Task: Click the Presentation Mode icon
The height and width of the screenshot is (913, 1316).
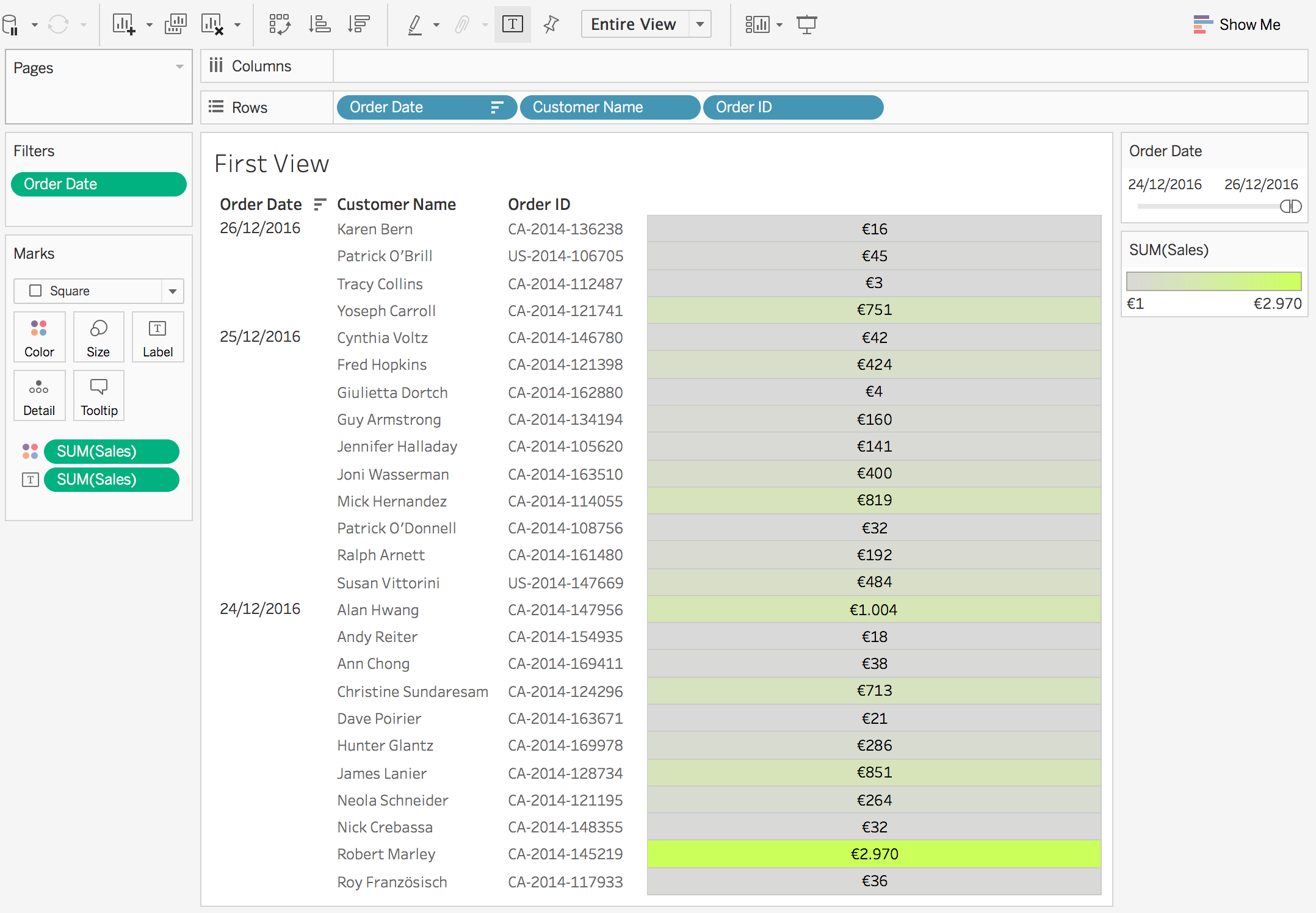Action: (806, 24)
